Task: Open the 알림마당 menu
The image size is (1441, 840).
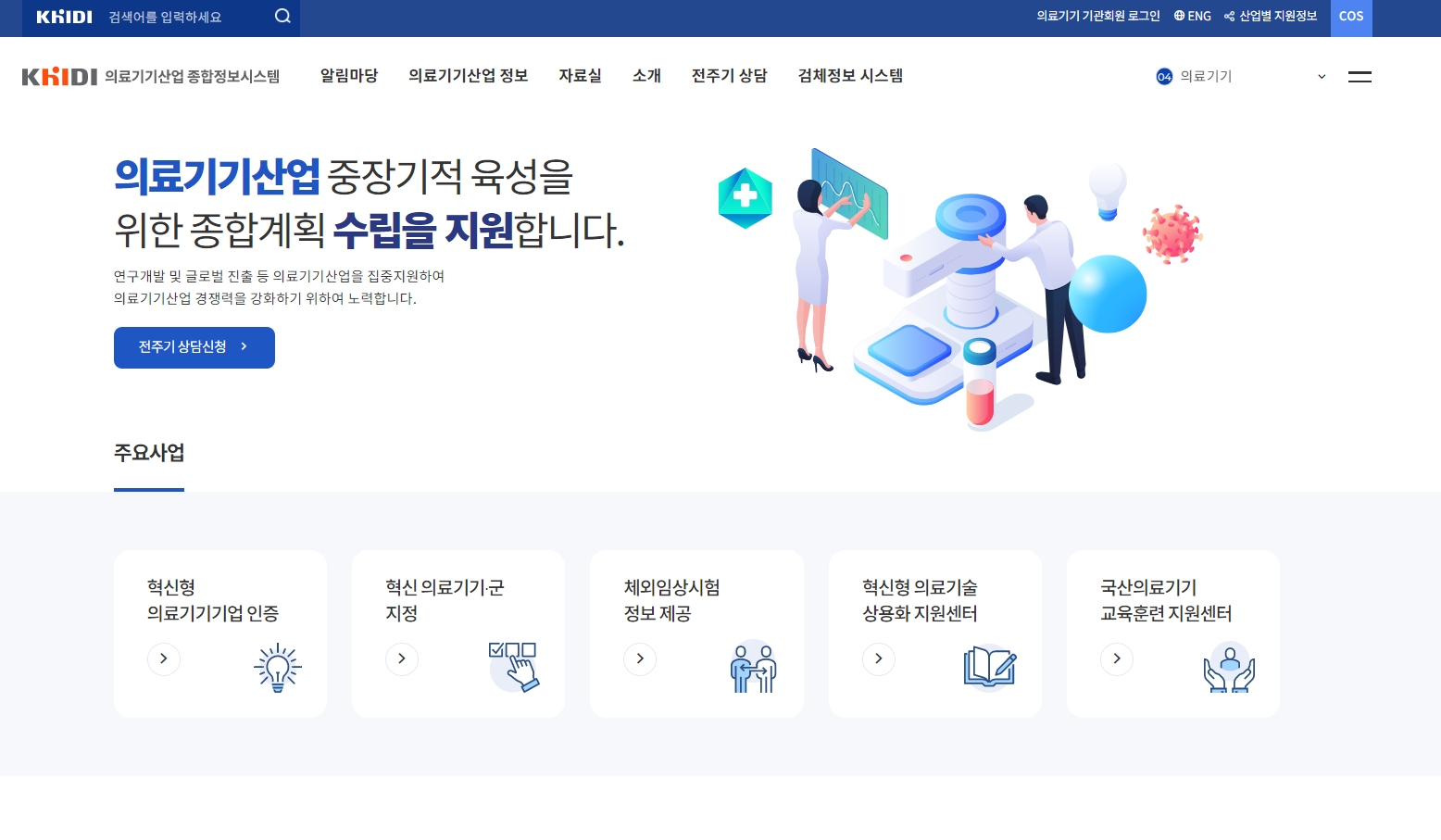Action: click(349, 76)
